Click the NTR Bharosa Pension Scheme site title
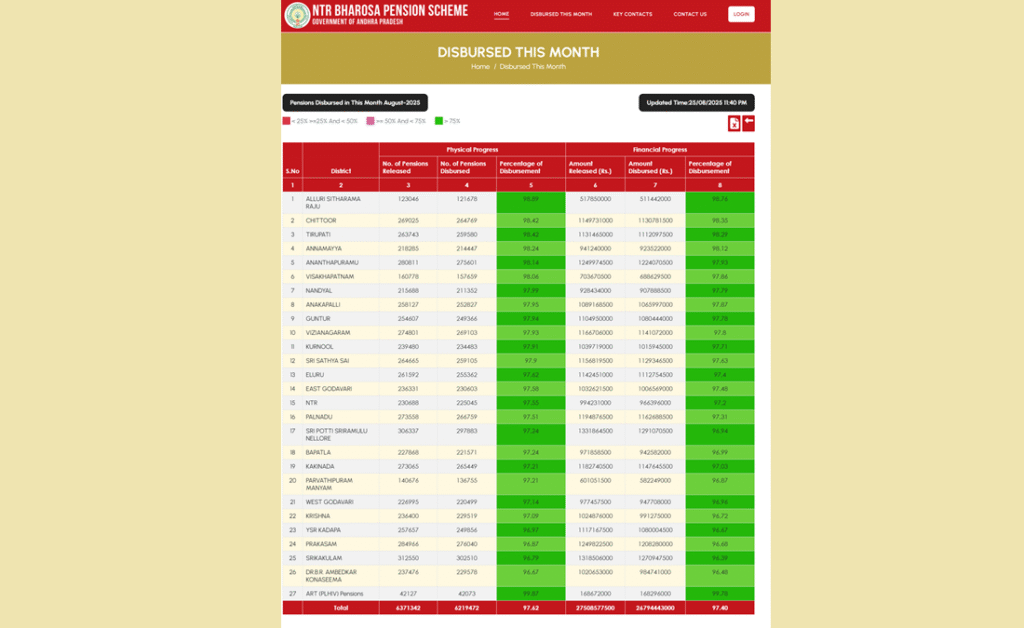Image resolution: width=1024 pixels, height=628 pixels. (390, 10)
